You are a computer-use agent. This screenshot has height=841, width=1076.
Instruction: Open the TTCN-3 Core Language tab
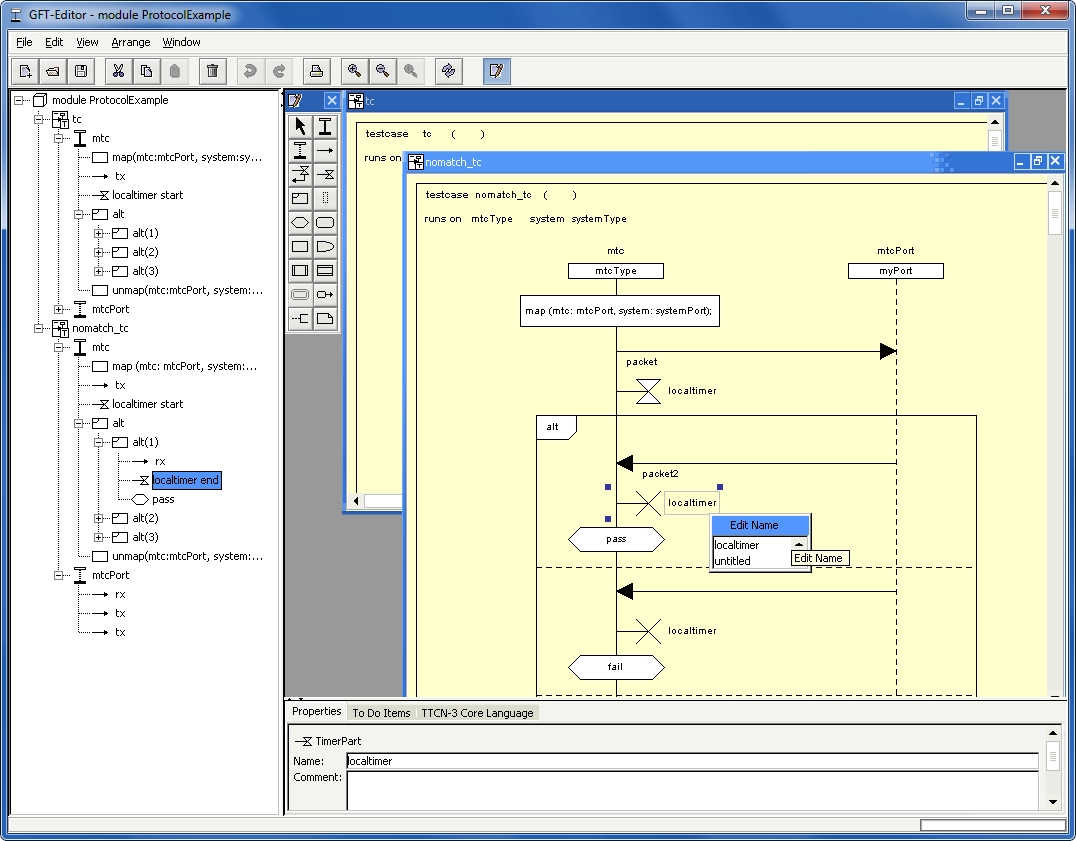(477, 713)
